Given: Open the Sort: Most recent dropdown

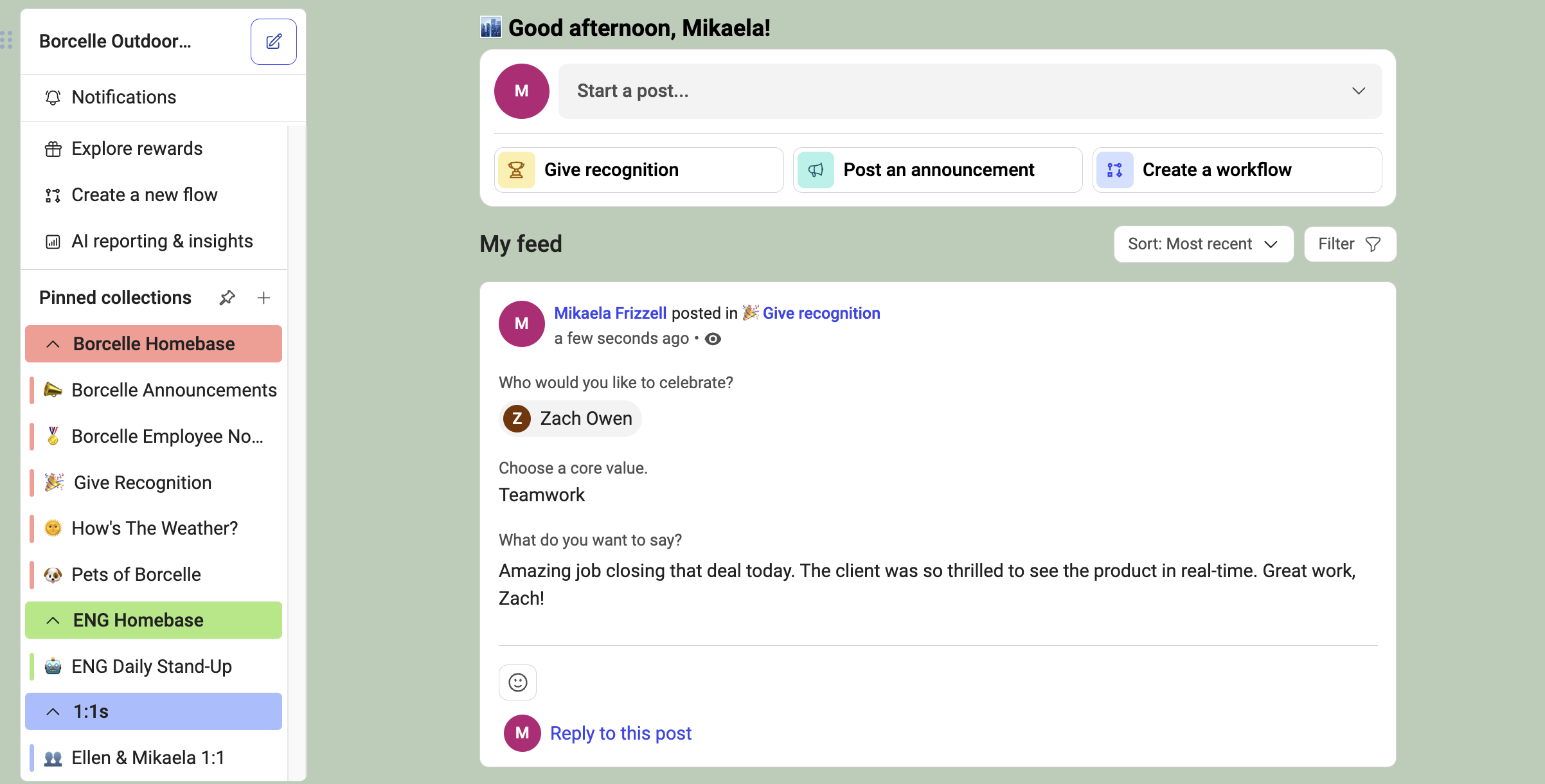Looking at the screenshot, I should (x=1203, y=244).
